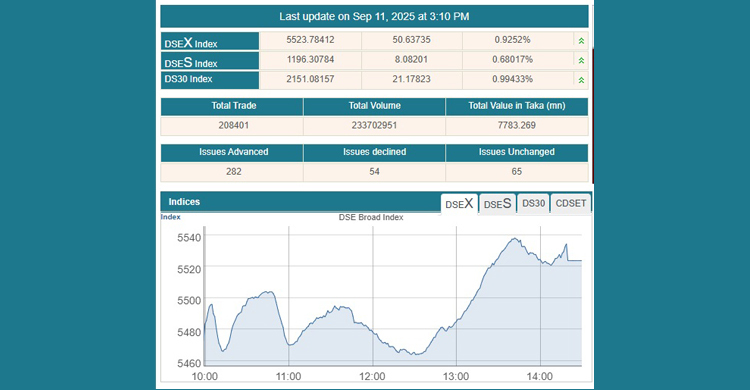The height and width of the screenshot is (390, 750).
Task: Click the chart peak near 13:40
Action: pos(515,238)
